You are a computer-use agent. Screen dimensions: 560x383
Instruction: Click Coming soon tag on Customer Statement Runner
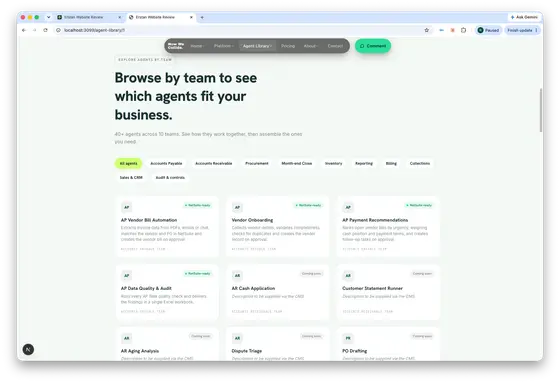pos(422,274)
